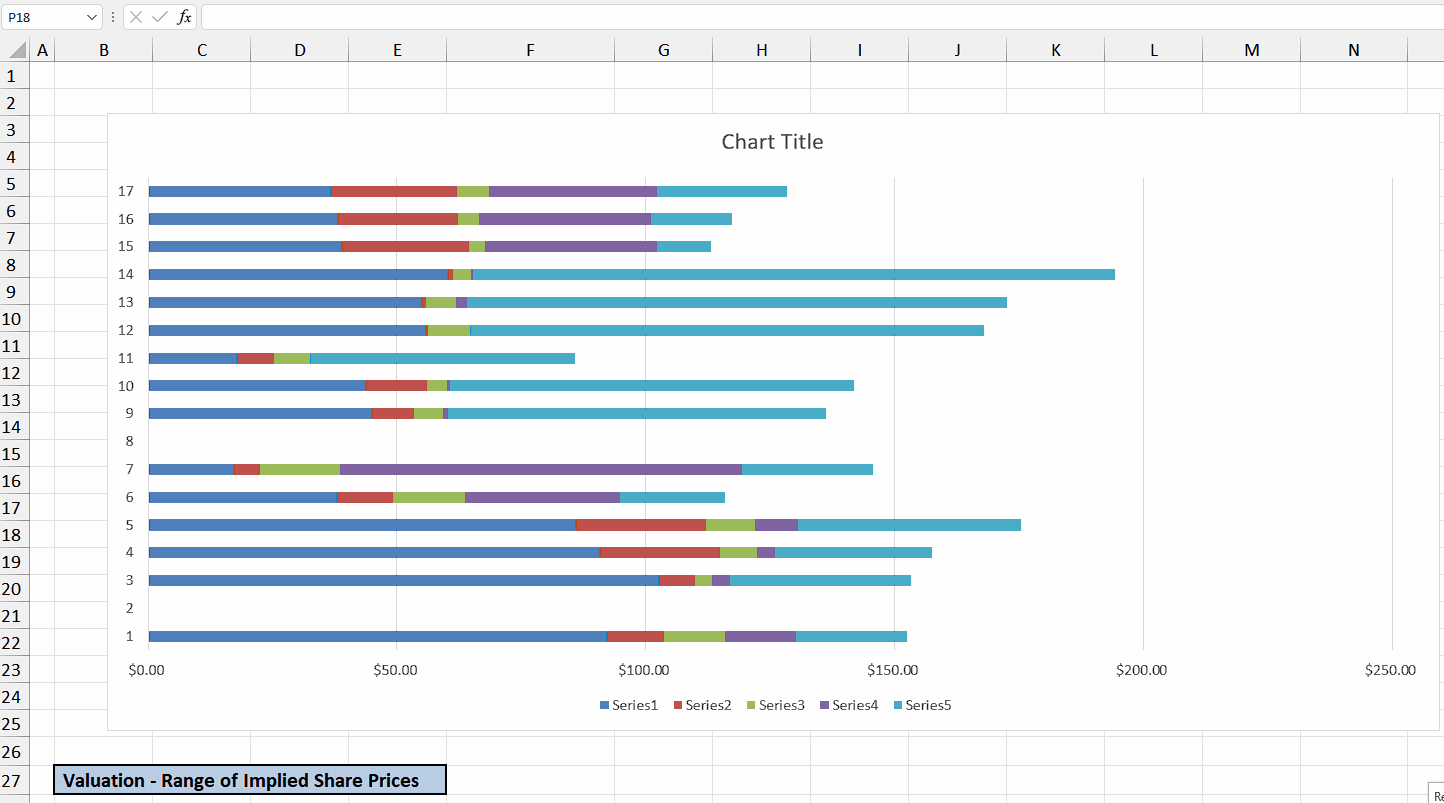Click the Name Box showing P18
The width and height of the screenshot is (1444, 803).
[x=45, y=16]
